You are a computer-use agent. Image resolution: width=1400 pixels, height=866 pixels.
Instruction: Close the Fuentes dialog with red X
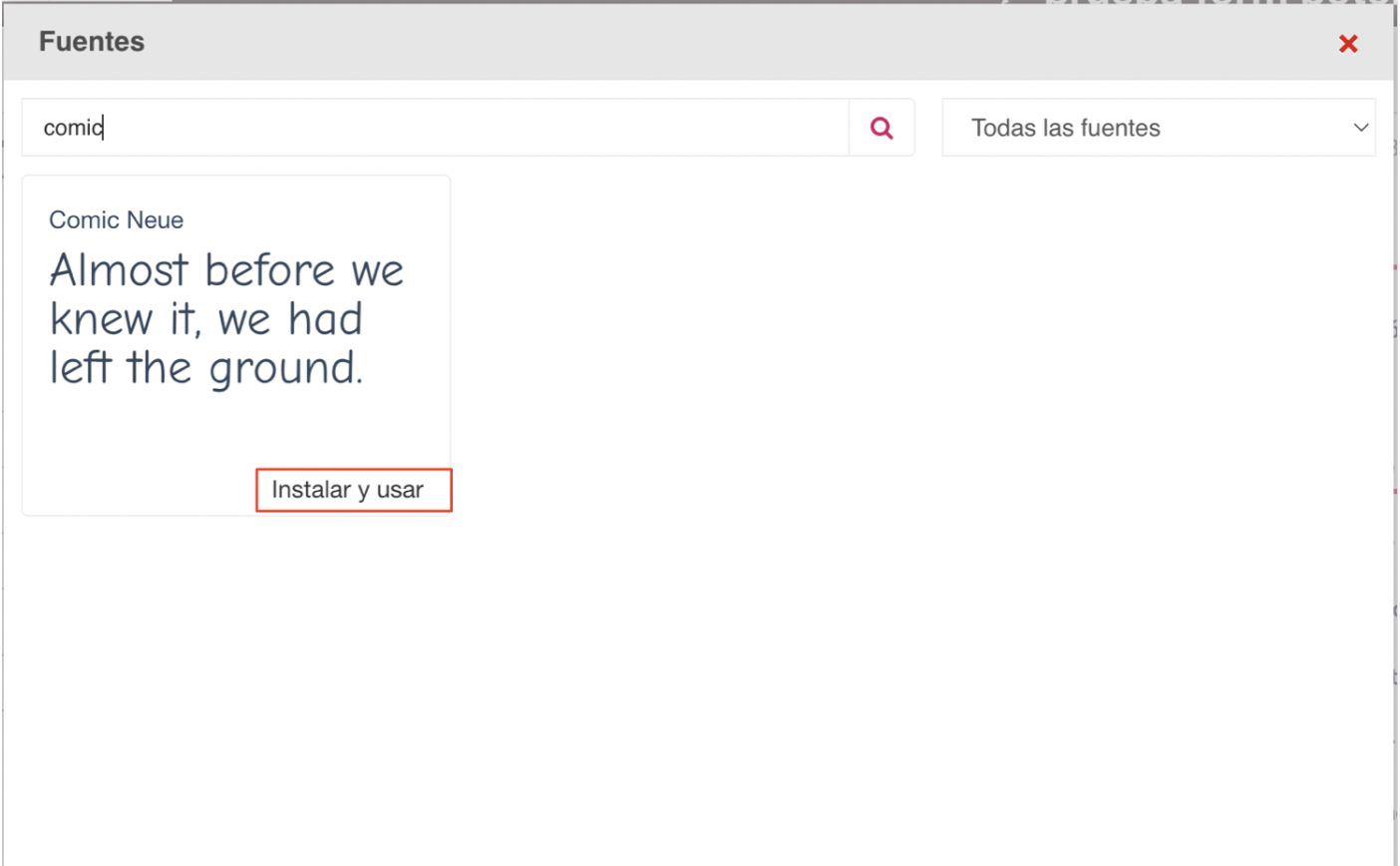[1348, 43]
